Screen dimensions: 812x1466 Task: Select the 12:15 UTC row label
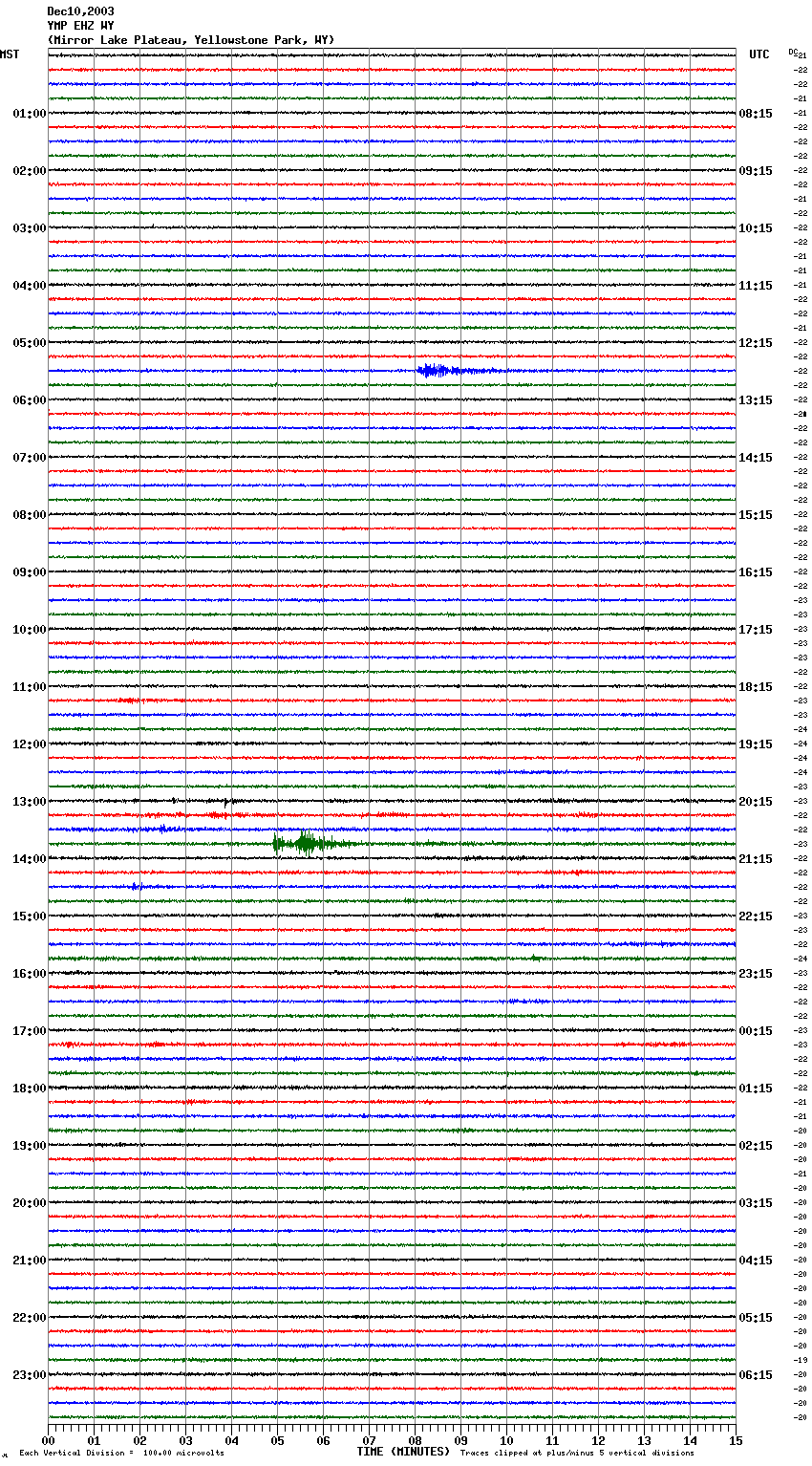[756, 343]
